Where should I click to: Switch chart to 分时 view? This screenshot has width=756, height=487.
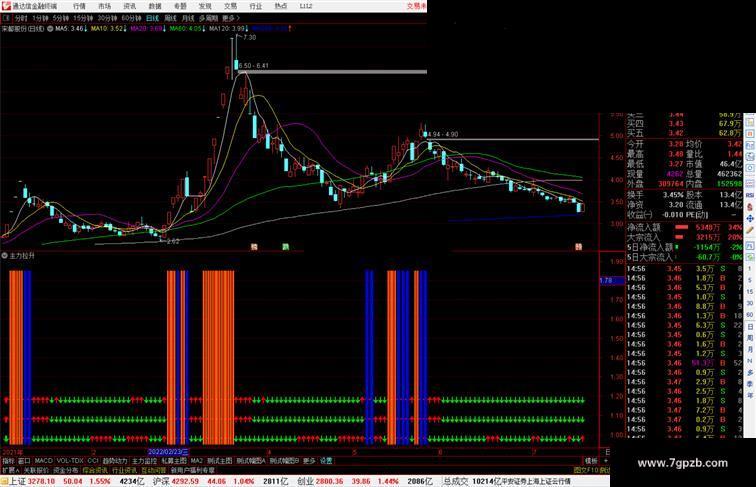coord(20,18)
